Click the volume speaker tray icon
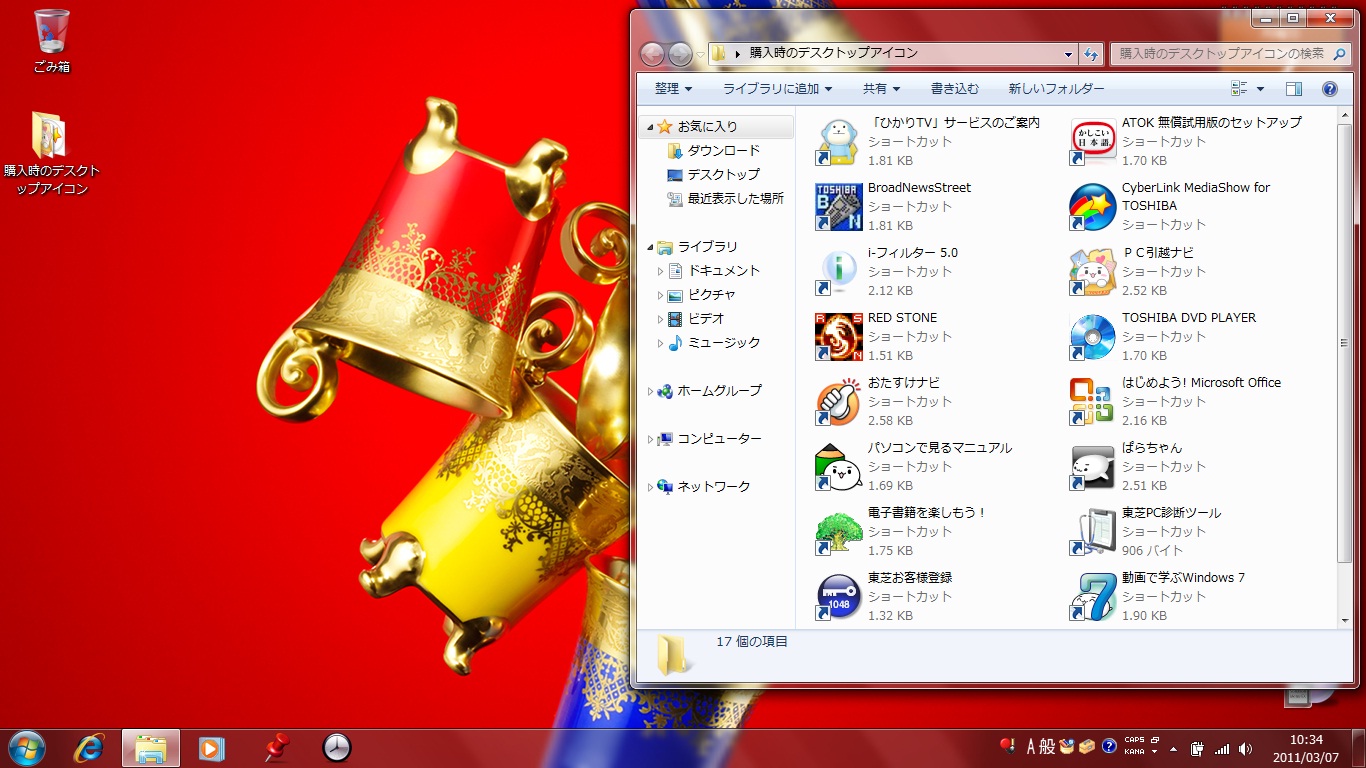This screenshot has height=768, width=1366. (x=1245, y=747)
